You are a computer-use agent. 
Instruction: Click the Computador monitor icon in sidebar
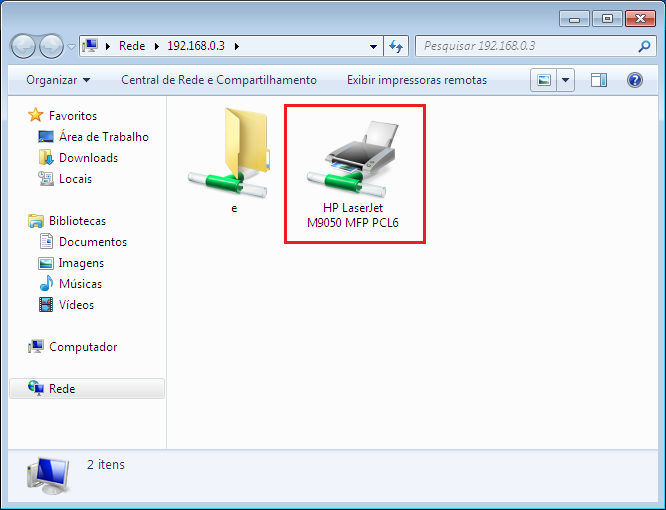click(36, 347)
